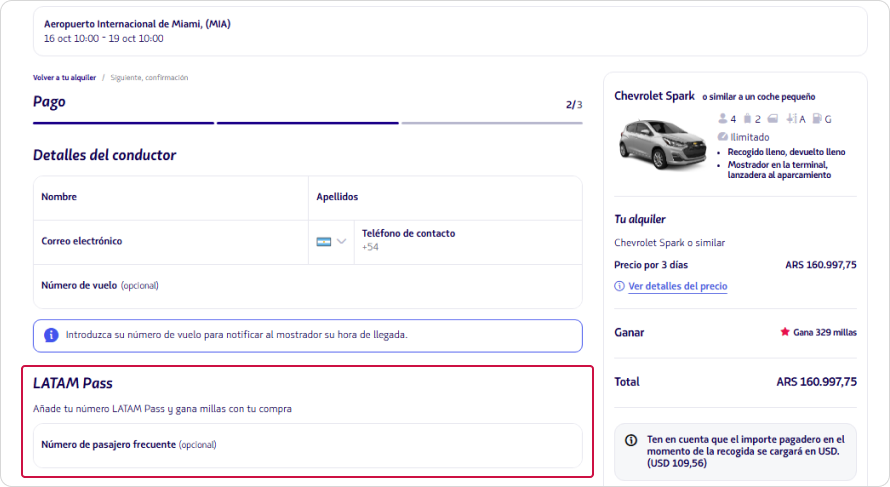Image resolution: width=890 pixels, height=487 pixels.
Task: Click the Siguiente, confirmación breadcrumb
Action: 149,78
